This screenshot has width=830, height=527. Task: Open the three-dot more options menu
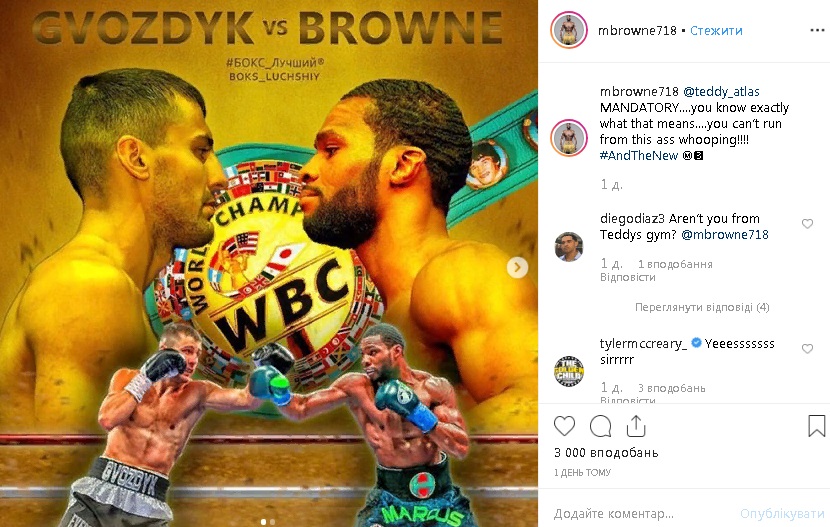click(817, 31)
